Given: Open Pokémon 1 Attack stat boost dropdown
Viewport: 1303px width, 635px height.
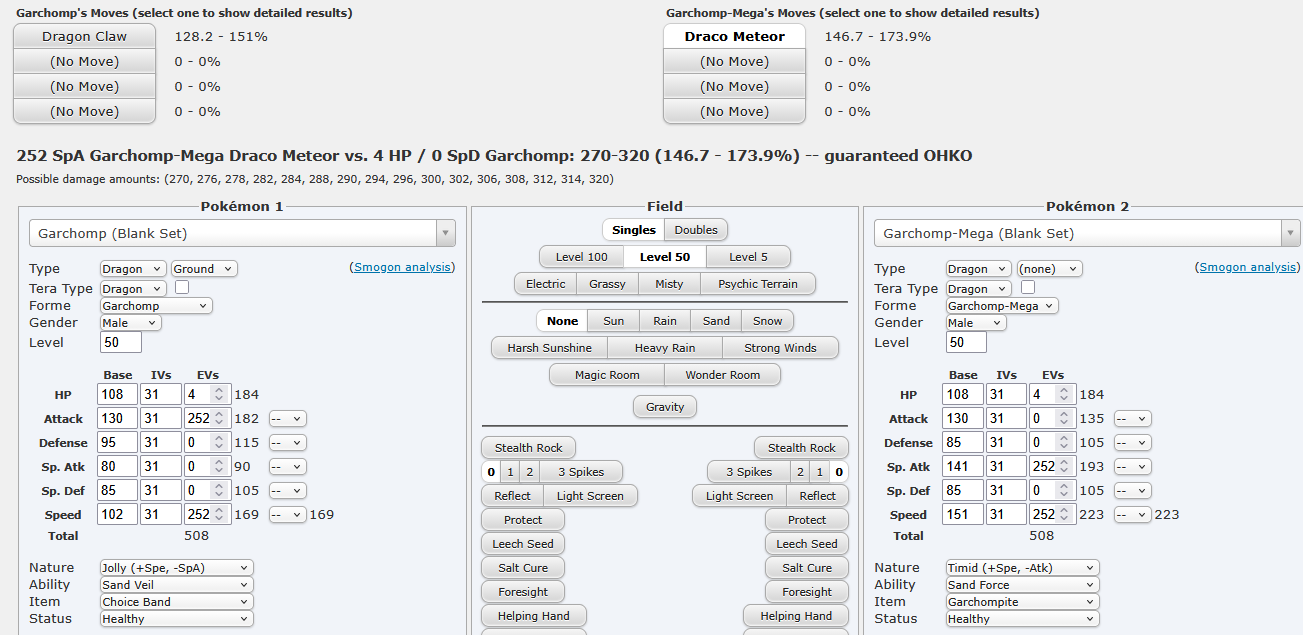Looking at the screenshot, I should (x=287, y=419).
